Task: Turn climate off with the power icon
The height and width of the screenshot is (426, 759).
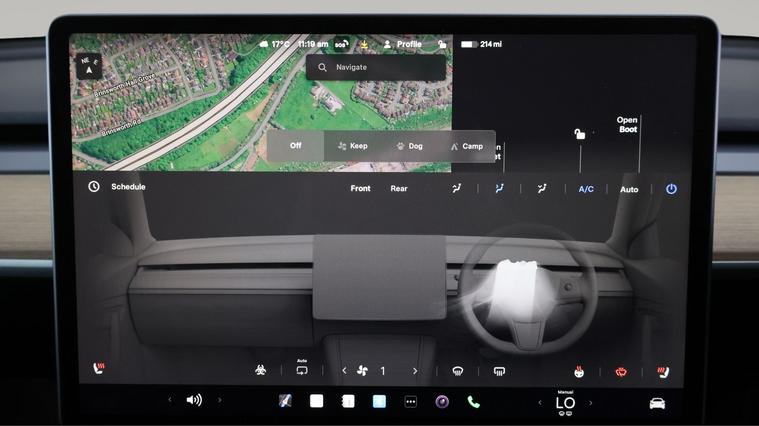Action: [x=671, y=189]
